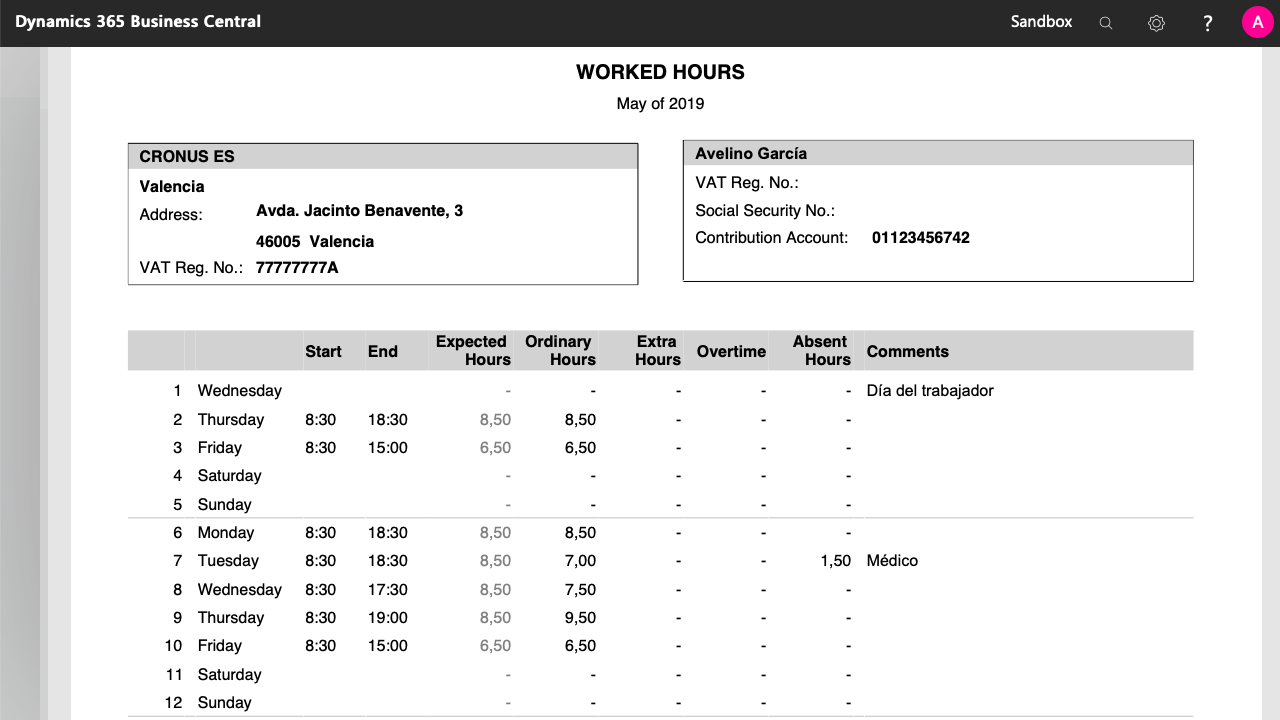The height and width of the screenshot is (720, 1280).
Task: Open the settings gear icon
Action: [x=1156, y=21]
